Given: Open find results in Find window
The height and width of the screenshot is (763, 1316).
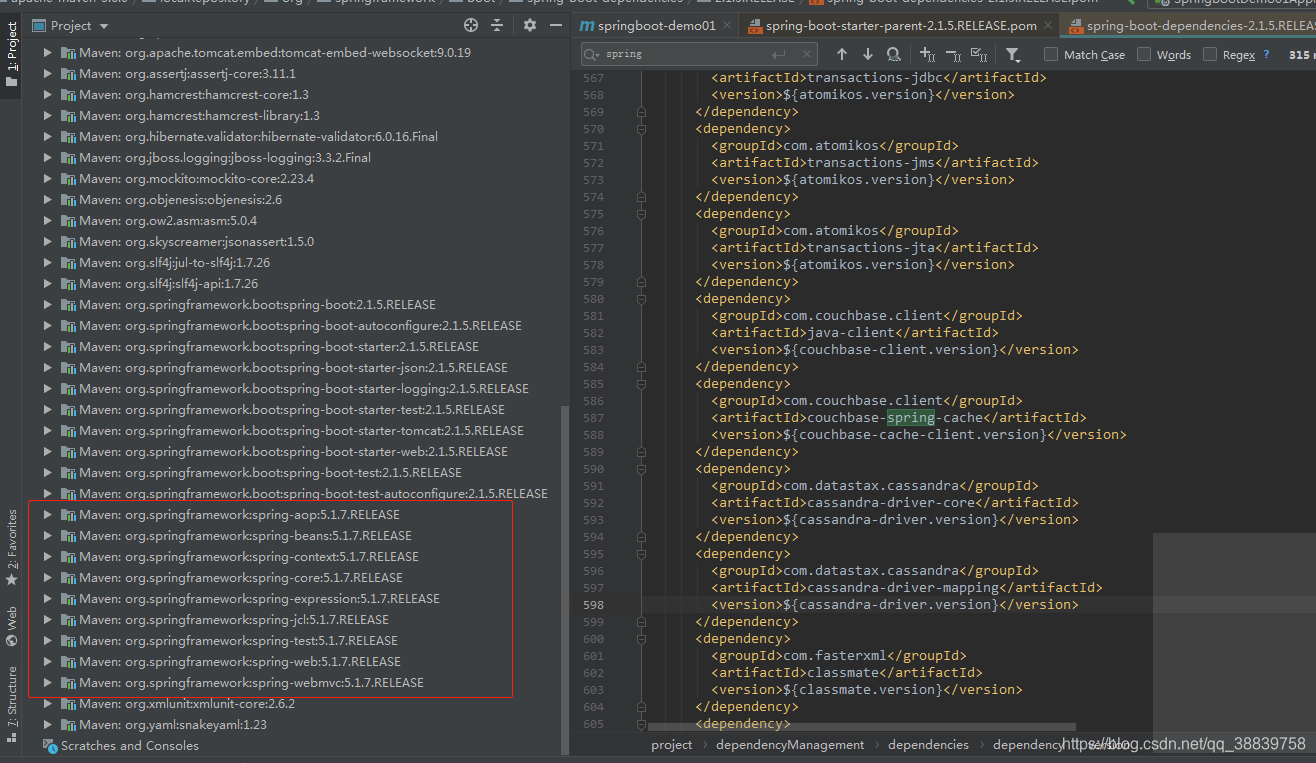Looking at the screenshot, I should pos(893,54).
